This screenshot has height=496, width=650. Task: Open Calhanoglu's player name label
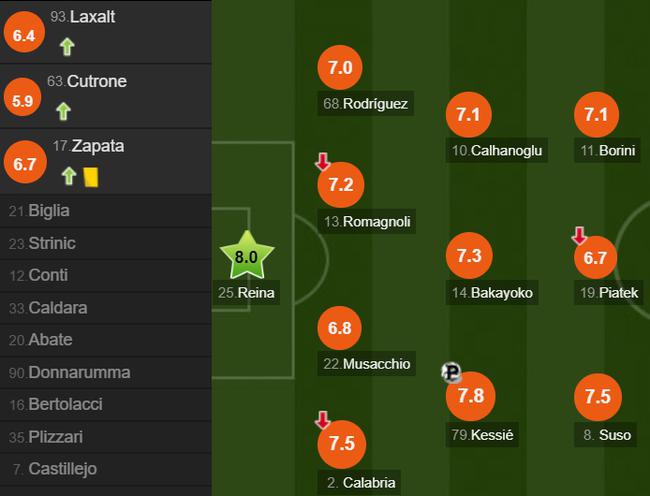pyautogui.click(x=497, y=151)
